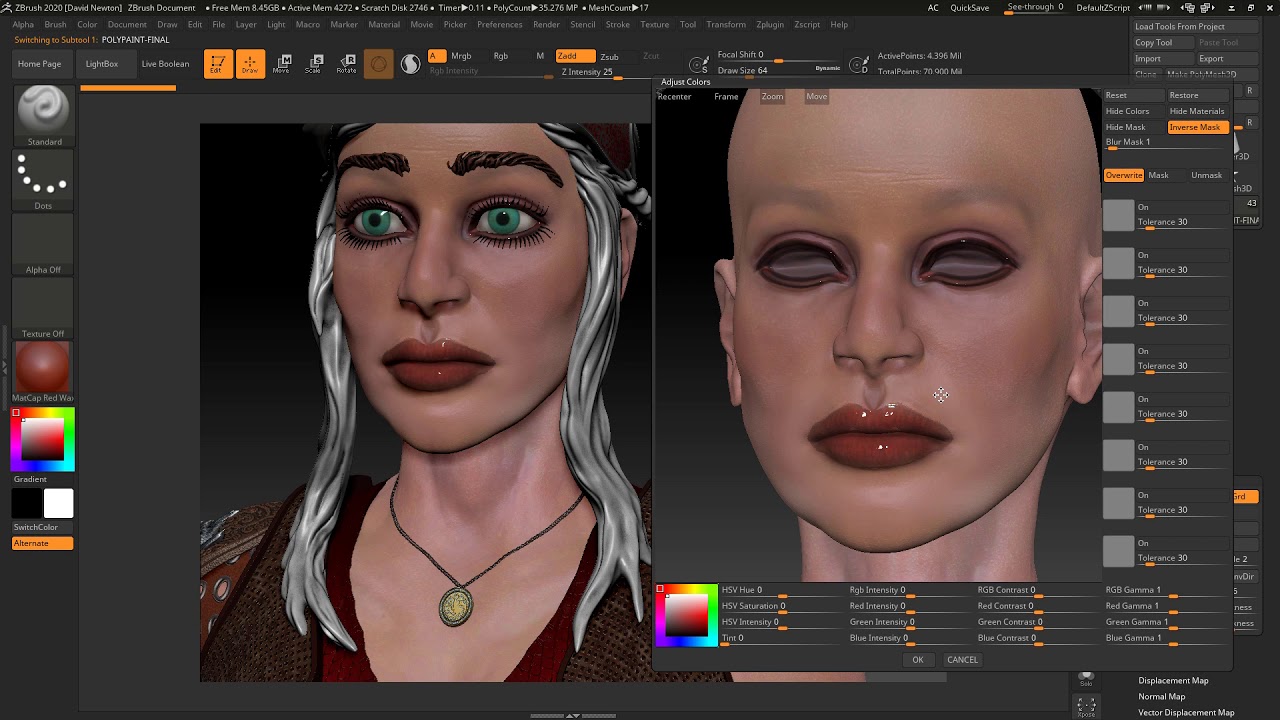This screenshot has height=720, width=1280.
Task: Pick a color in Adjust Colors picker
Action: 687,615
